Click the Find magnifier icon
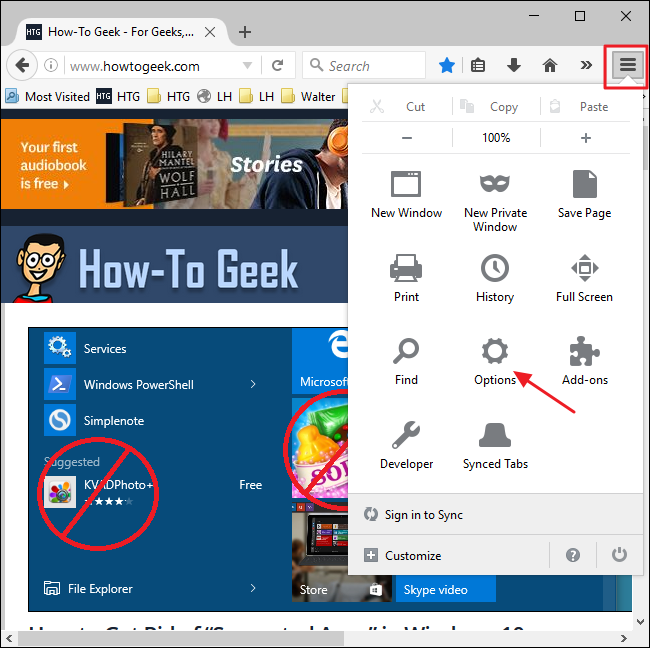The height and width of the screenshot is (648, 650). tap(406, 351)
